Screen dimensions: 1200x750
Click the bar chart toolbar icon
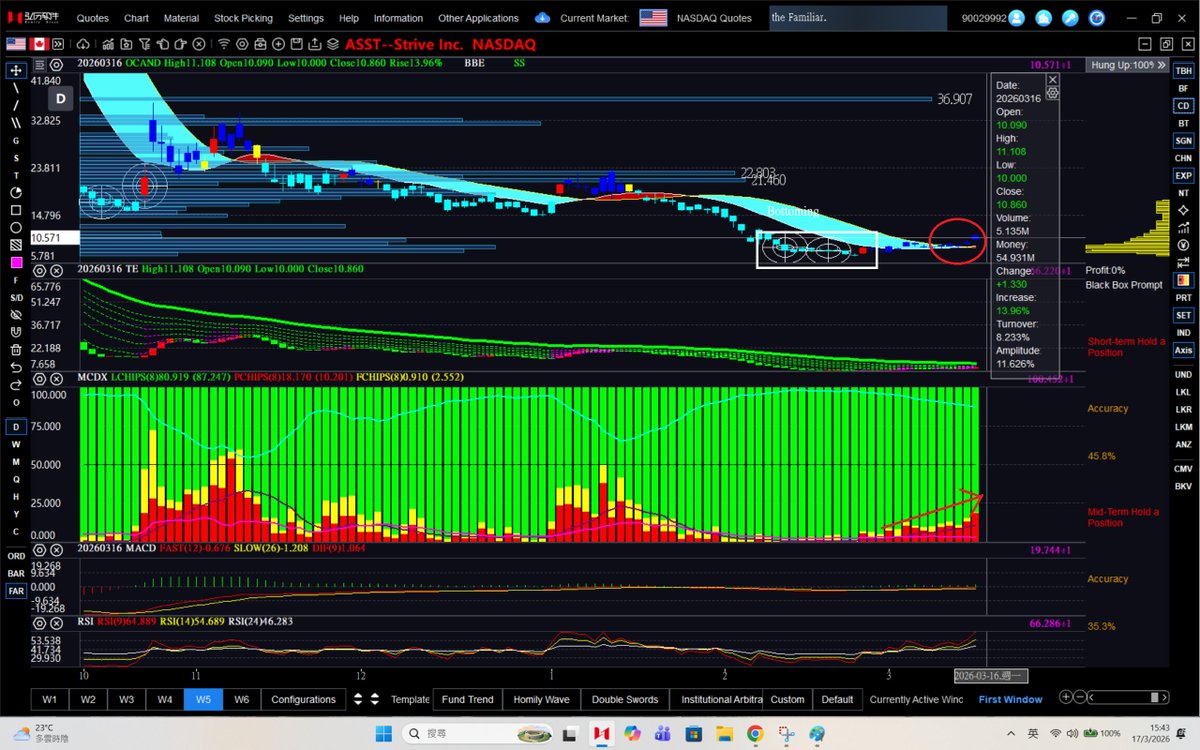pos(108,44)
